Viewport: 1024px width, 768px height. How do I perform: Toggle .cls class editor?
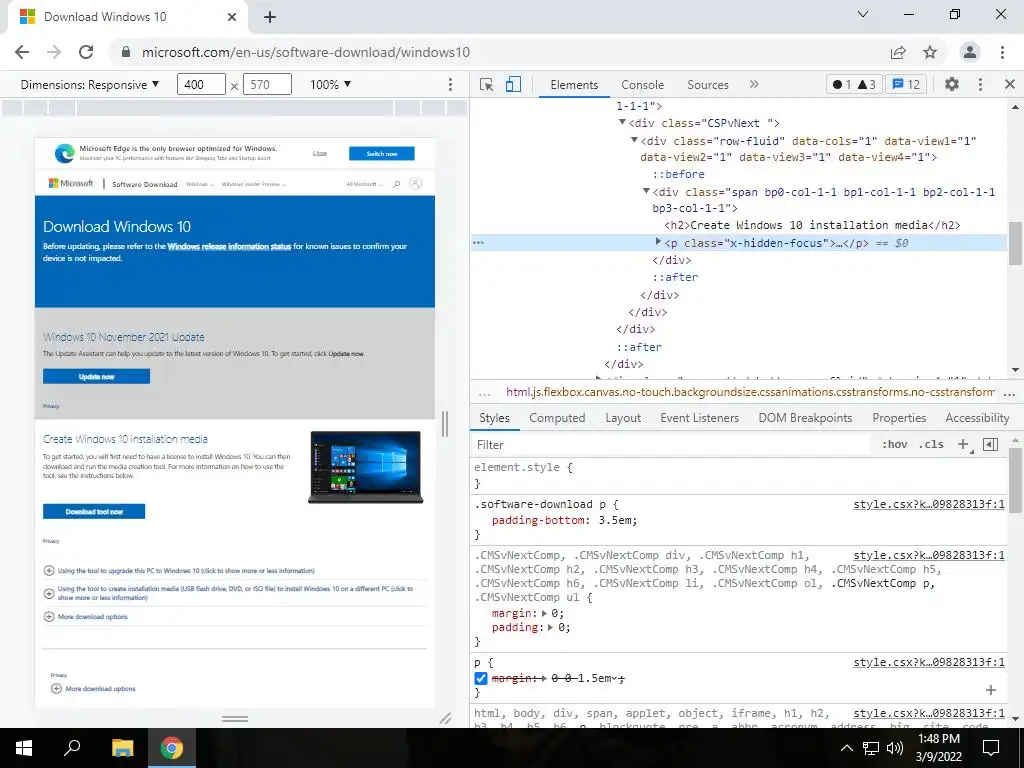pyautogui.click(x=931, y=444)
